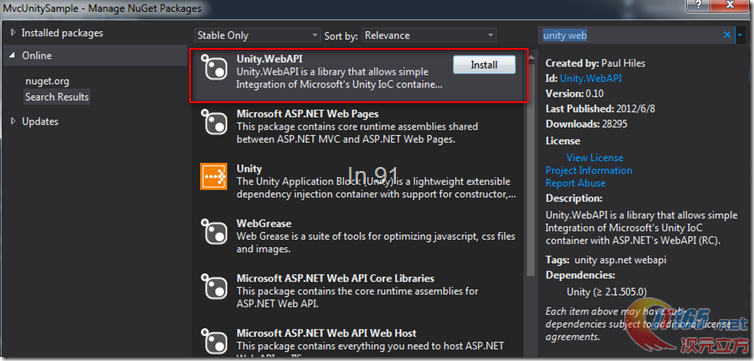Select the WebGrease package title
Viewport: 754px width, 361px height.
(x=264, y=224)
